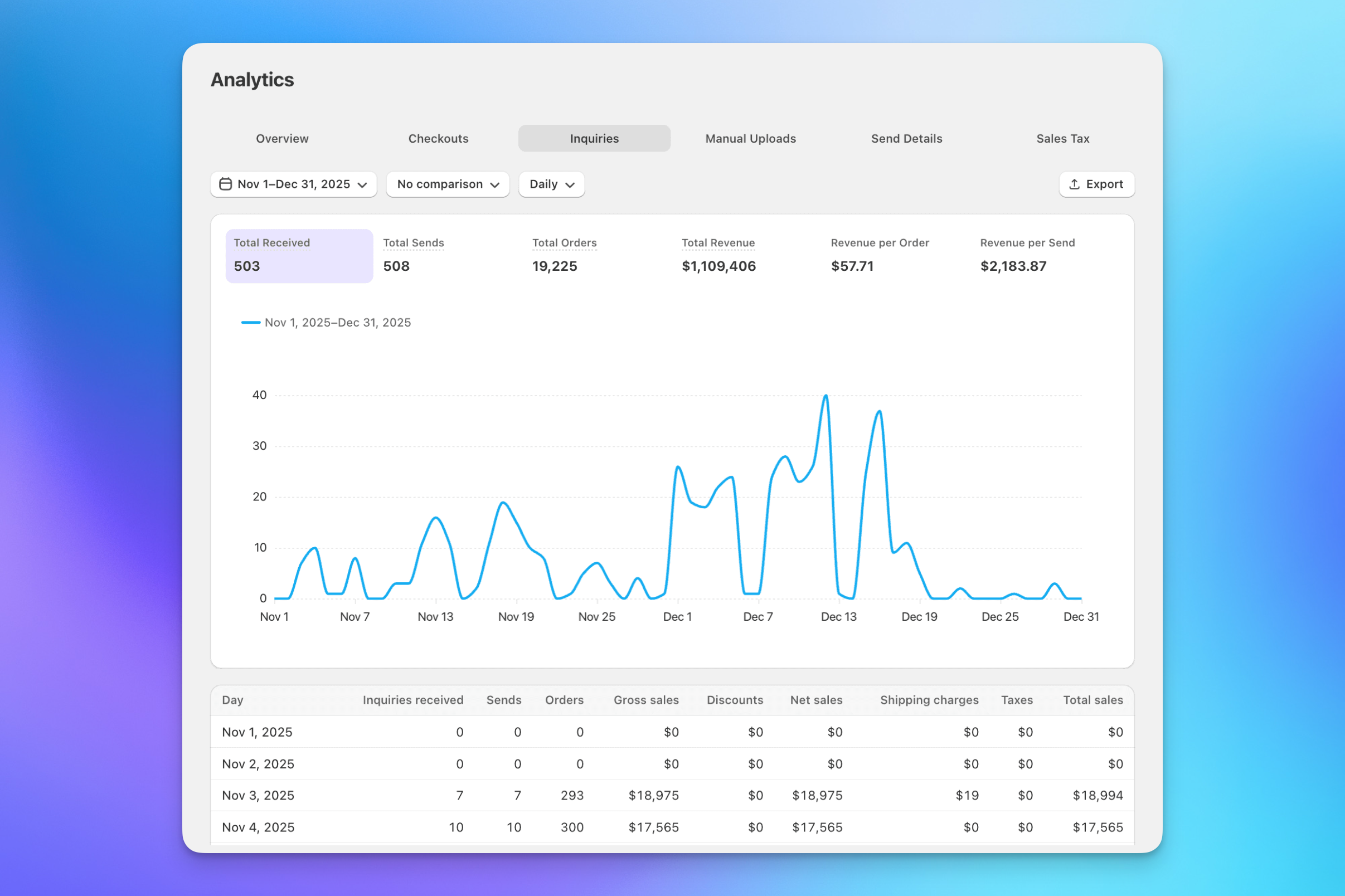This screenshot has width=1345, height=896.
Task: Expand the Daily granularity dropdown
Action: 551,184
